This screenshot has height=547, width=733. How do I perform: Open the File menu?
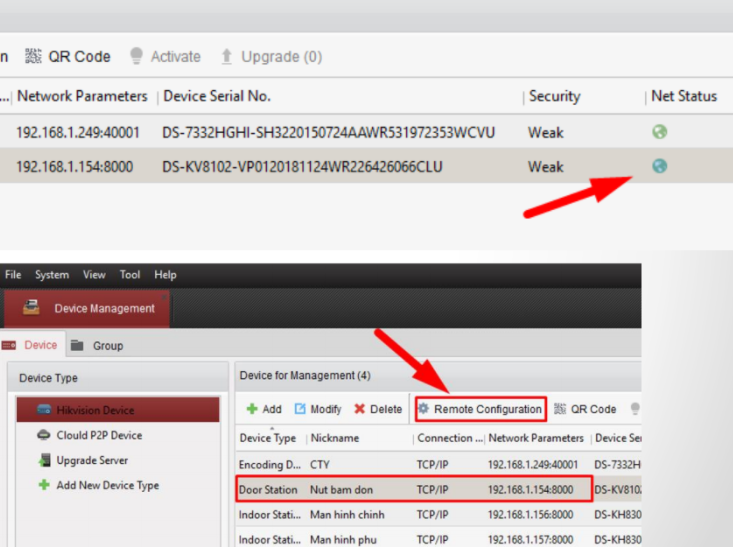pyautogui.click(x=13, y=275)
